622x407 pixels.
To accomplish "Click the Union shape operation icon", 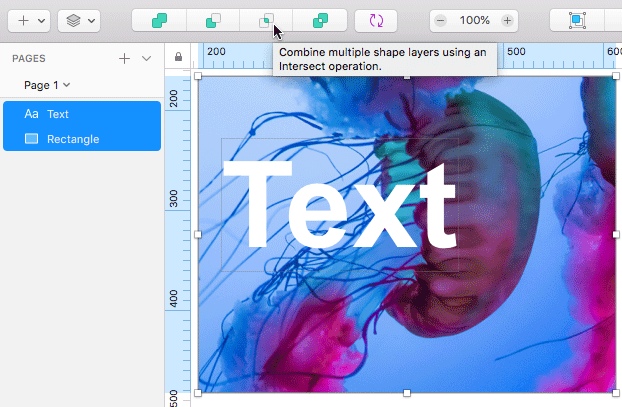I will point(159,20).
